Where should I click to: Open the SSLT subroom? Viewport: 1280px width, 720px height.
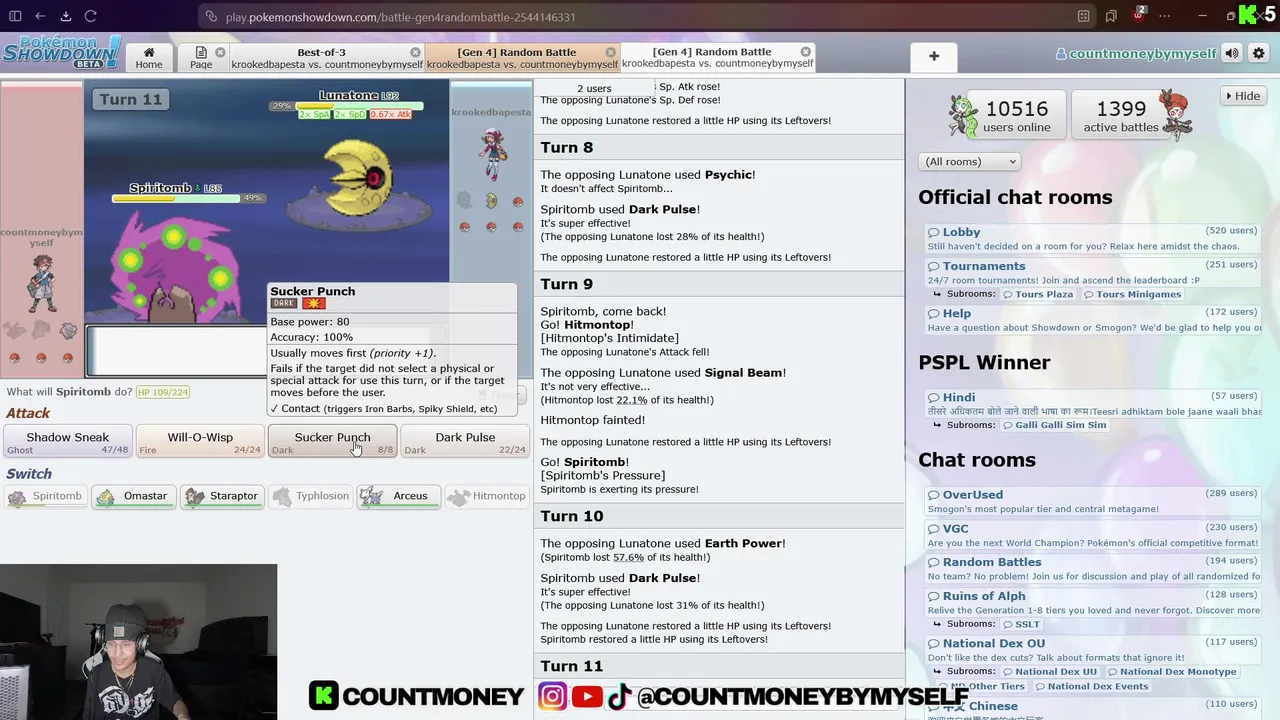pyautogui.click(x=1021, y=624)
